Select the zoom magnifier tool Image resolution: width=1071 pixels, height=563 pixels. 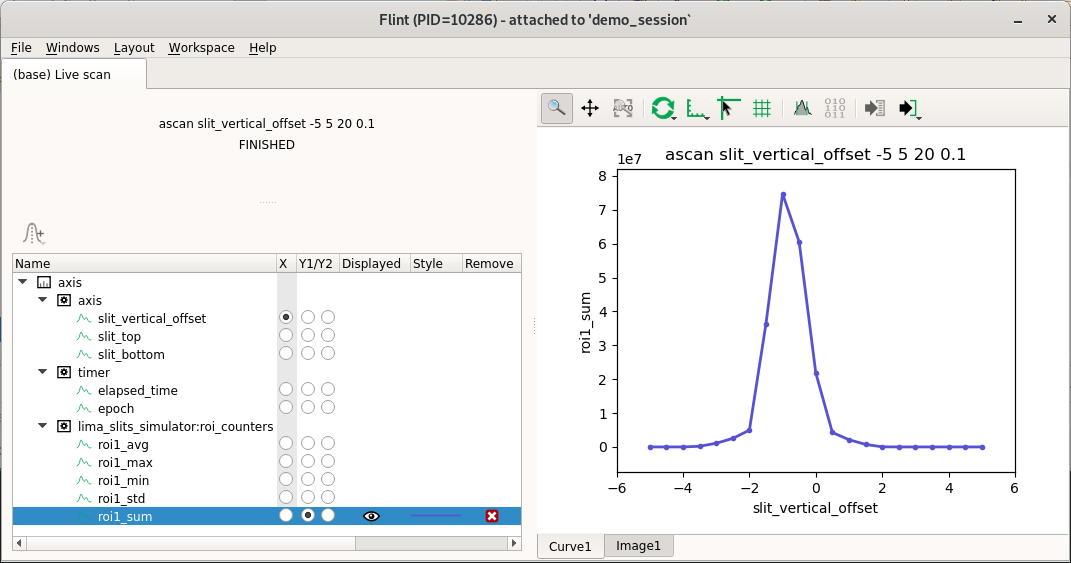pos(557,108)
